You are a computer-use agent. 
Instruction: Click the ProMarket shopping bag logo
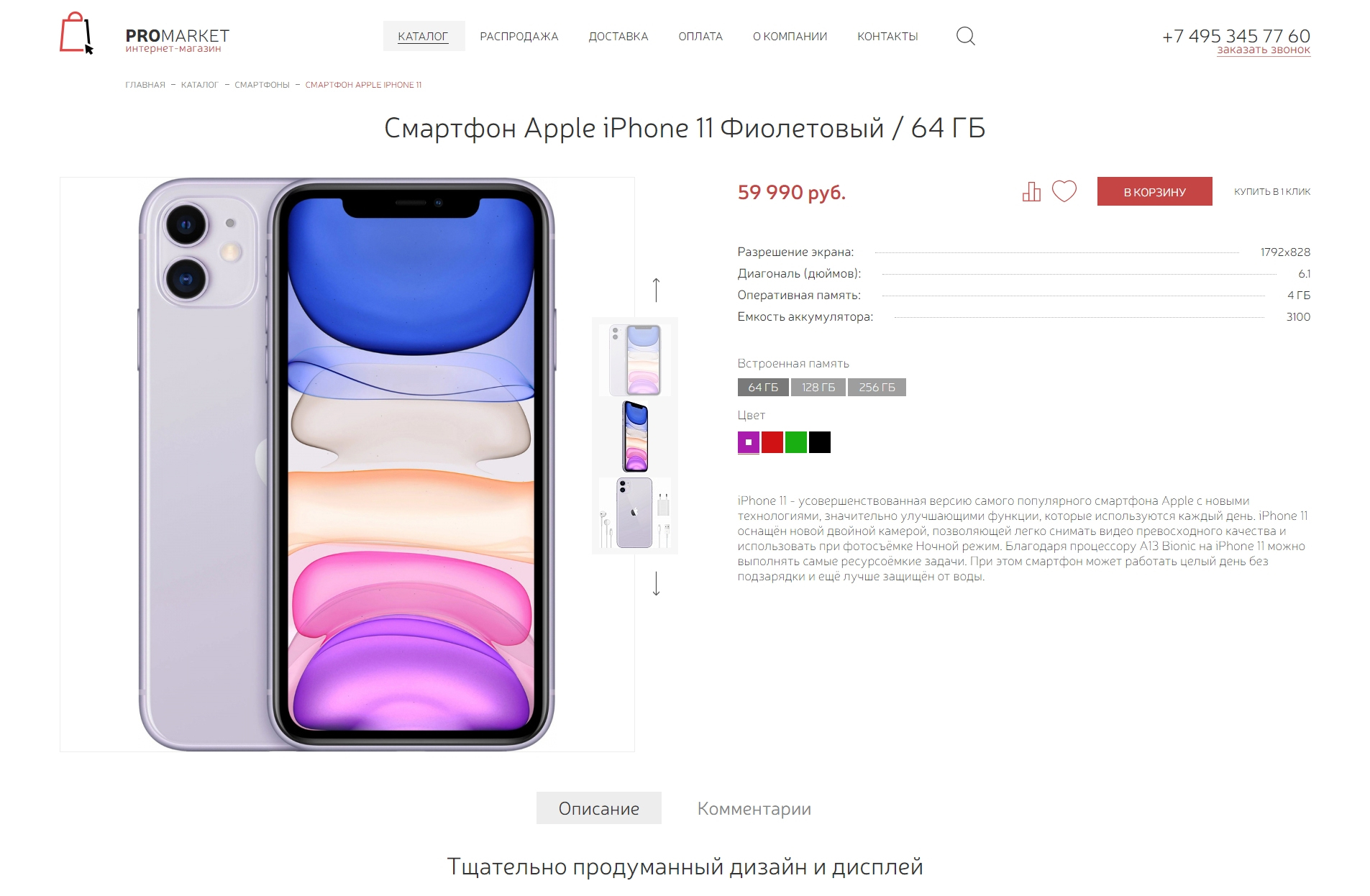pos(76,33)
